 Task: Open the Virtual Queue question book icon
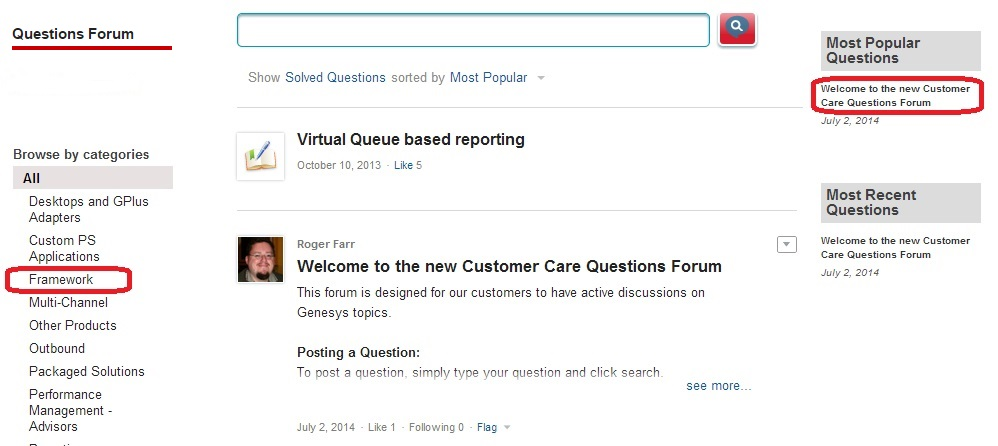coord(260,157)
